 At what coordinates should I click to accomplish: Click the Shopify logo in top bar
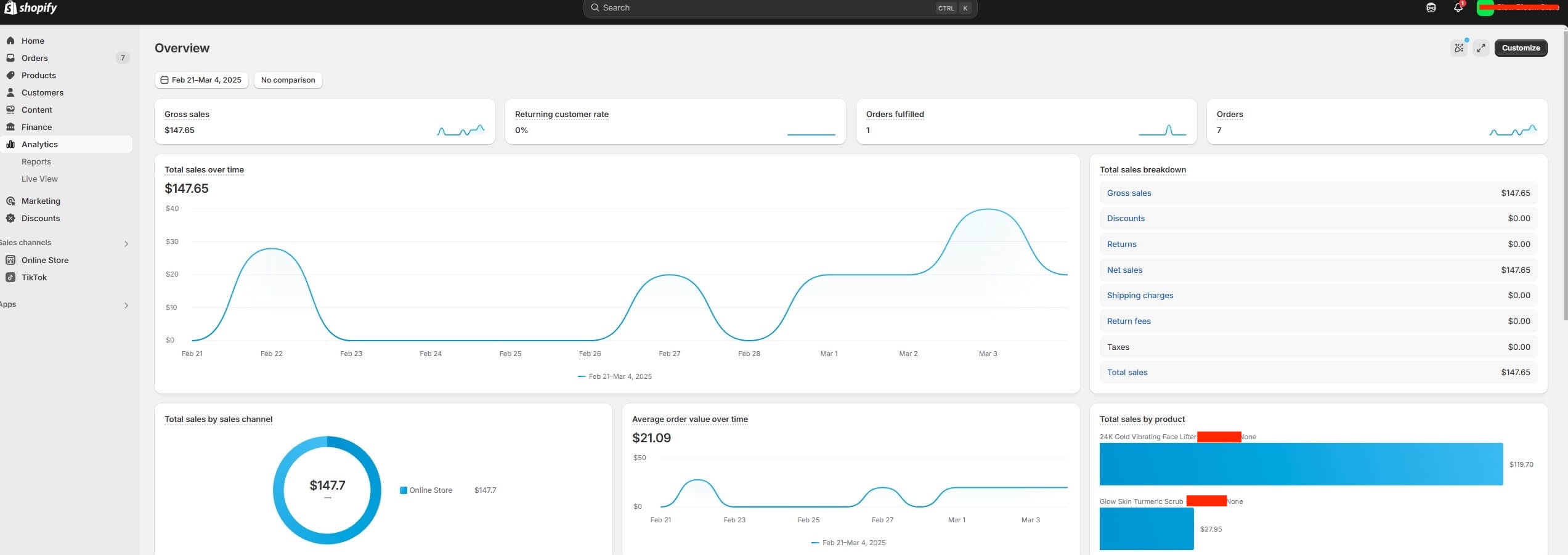click(x=31, y=8)
